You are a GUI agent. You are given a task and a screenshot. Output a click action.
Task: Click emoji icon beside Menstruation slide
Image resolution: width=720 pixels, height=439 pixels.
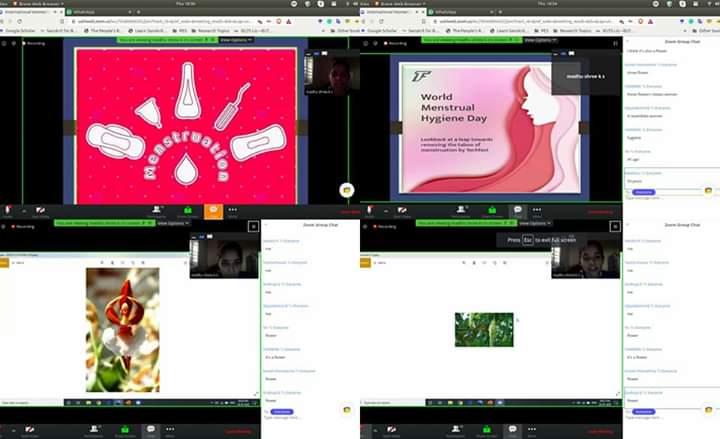click(x=347, y=189)
